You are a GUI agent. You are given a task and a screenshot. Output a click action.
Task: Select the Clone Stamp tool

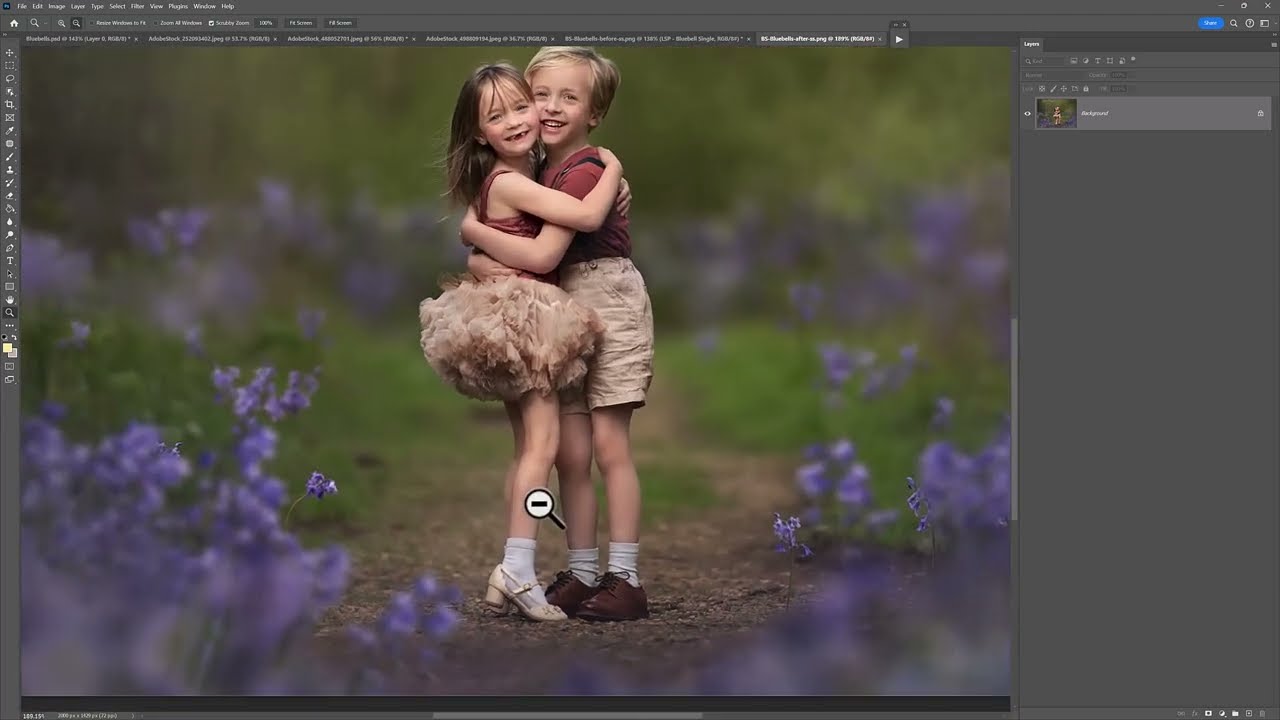[10, 169]
